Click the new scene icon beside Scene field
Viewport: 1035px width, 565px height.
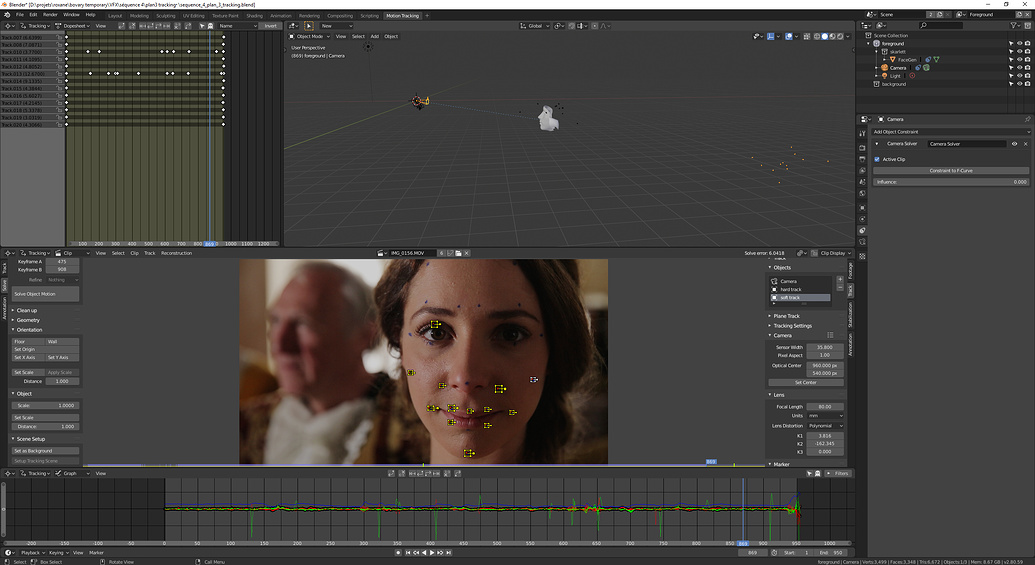[940, 15]
